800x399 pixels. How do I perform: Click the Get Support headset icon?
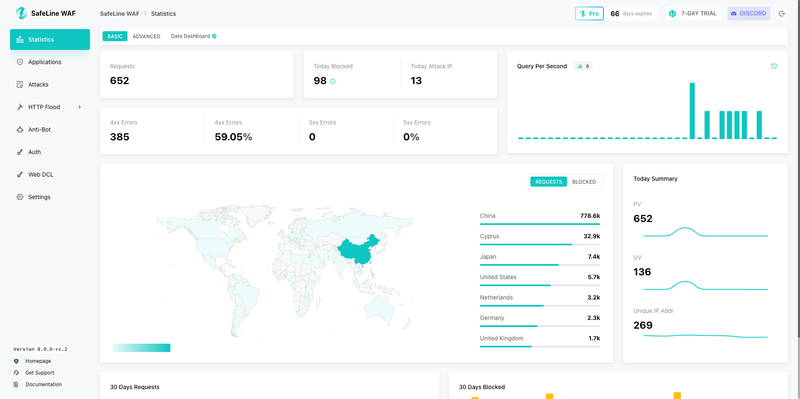click(16, 372)
